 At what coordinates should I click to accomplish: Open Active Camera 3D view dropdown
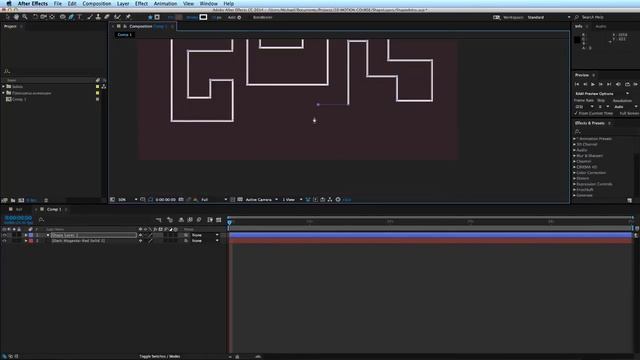pos(262,200)
